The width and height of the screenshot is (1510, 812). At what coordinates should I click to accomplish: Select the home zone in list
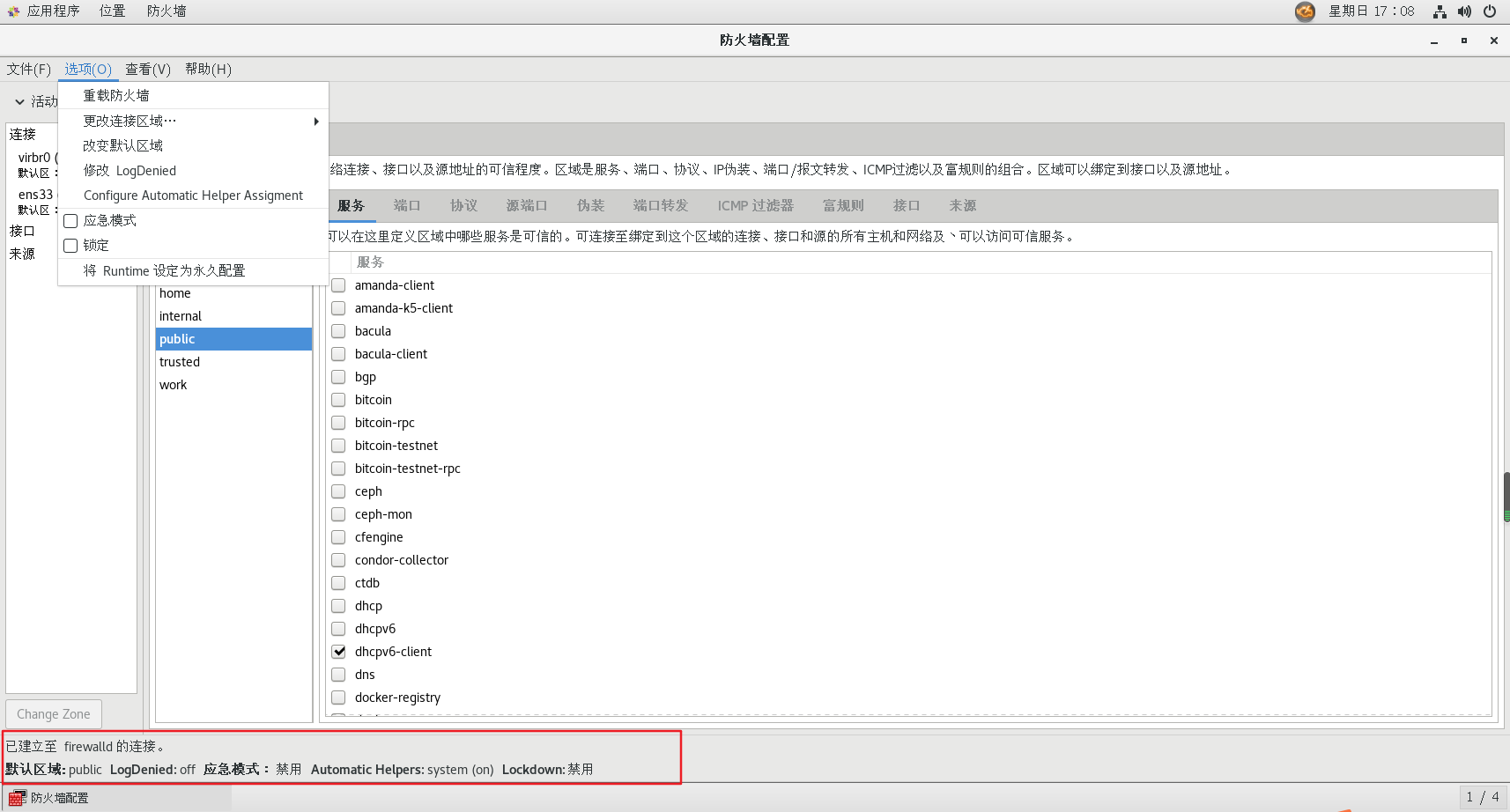(x=233, y=293)
